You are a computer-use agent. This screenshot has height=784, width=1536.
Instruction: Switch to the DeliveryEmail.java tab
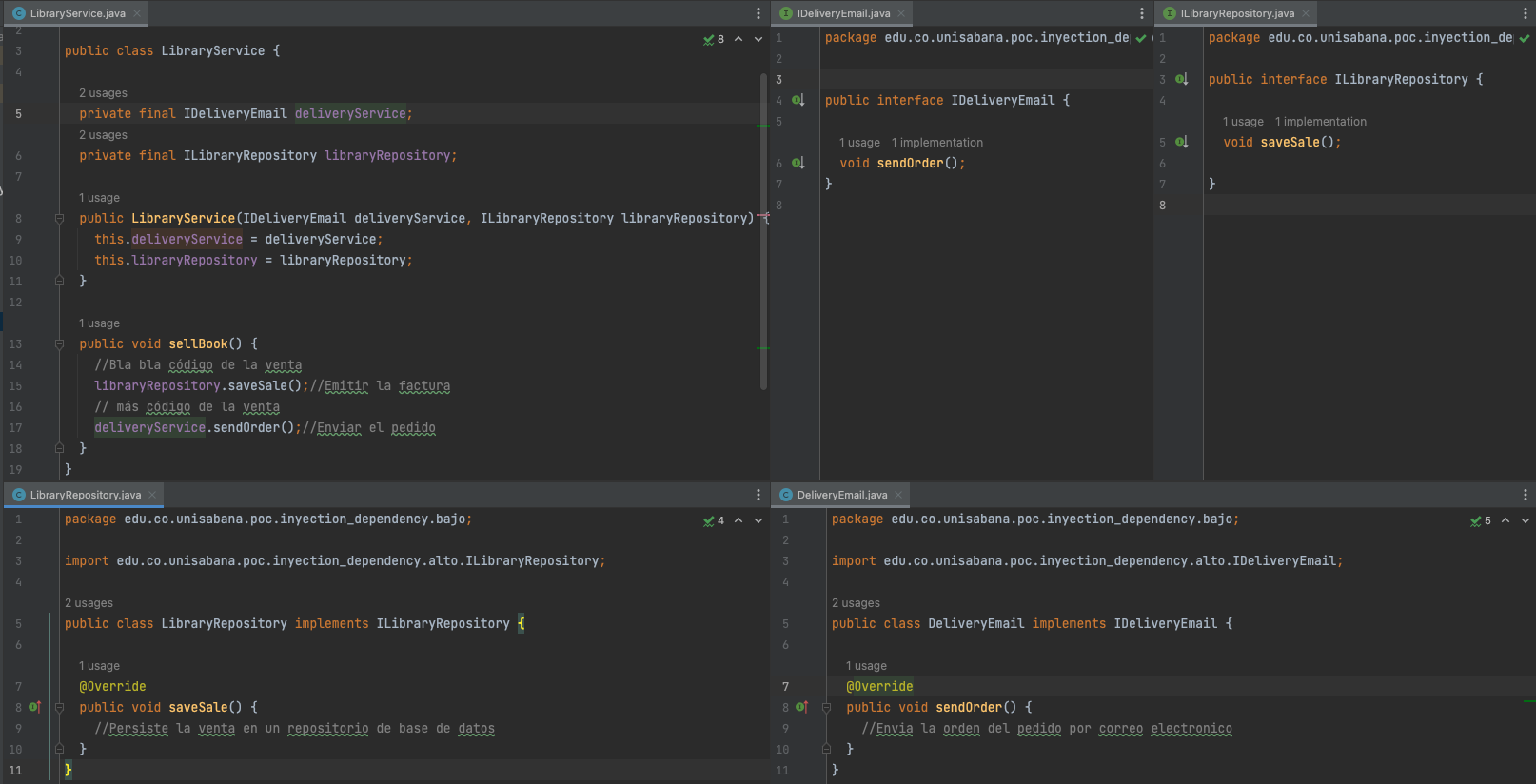point(841,495)
